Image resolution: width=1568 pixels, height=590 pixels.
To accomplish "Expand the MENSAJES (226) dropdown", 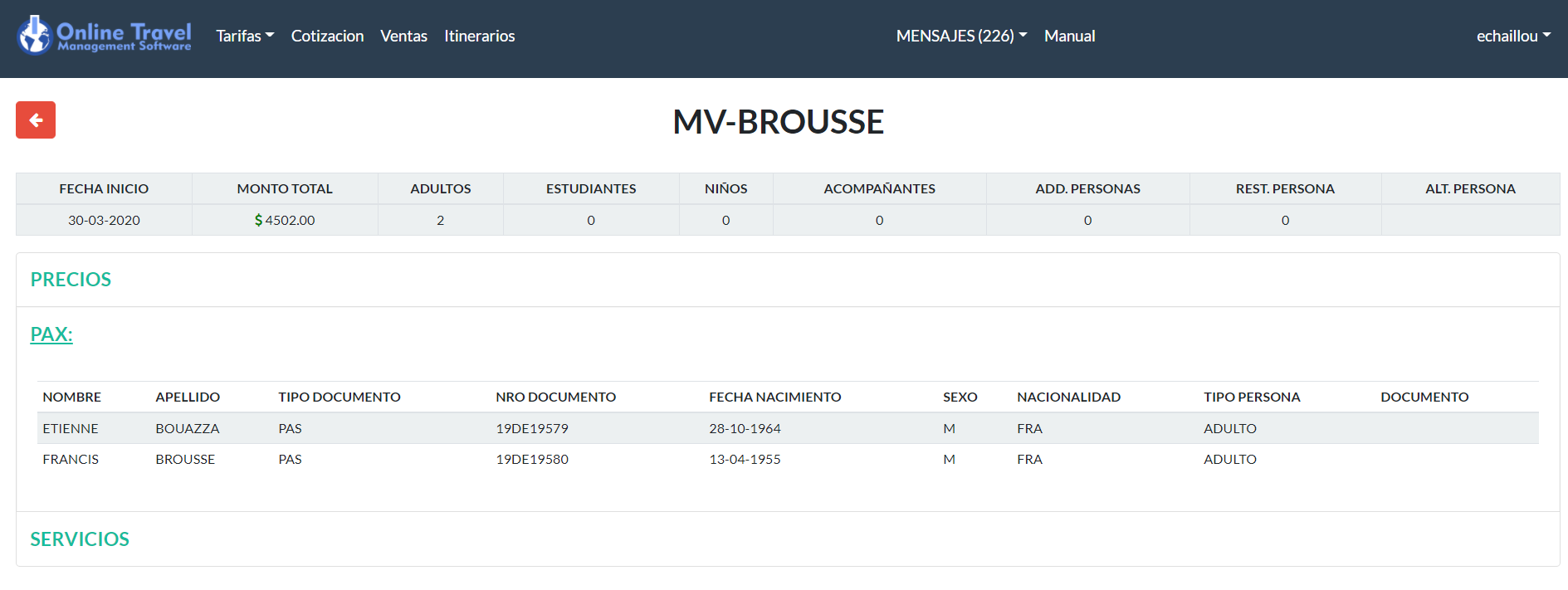I will point(960,36).
